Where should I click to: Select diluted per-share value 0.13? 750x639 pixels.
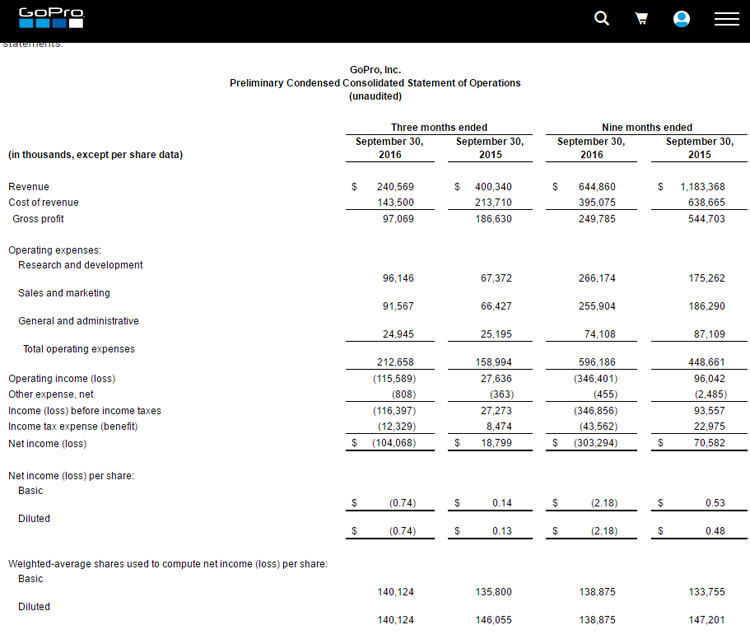click(x=502, y=531)
